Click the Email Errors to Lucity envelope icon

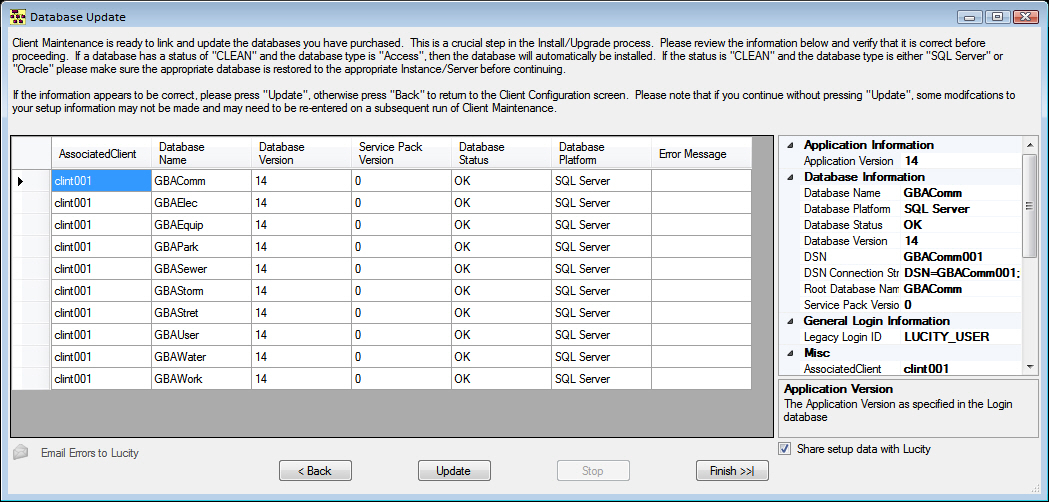21,452
